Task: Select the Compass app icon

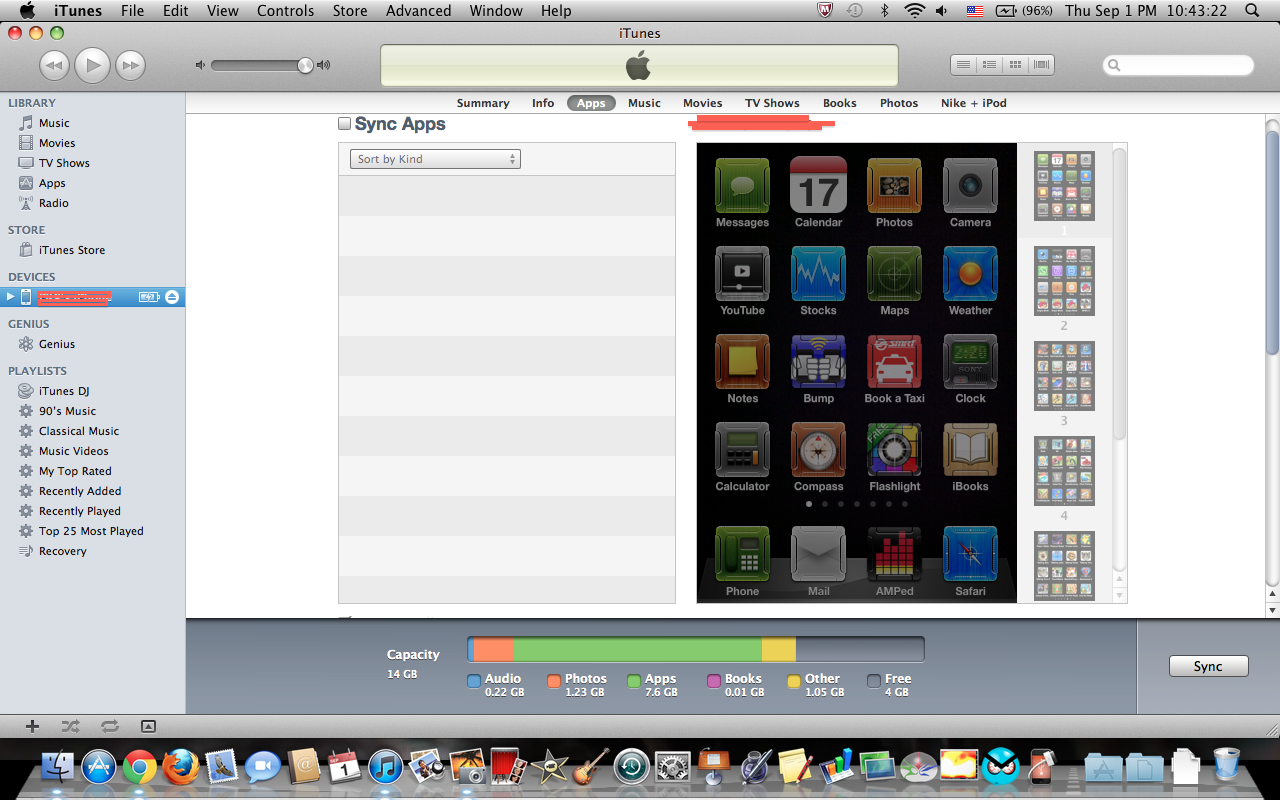Action: tap(818, 449)
